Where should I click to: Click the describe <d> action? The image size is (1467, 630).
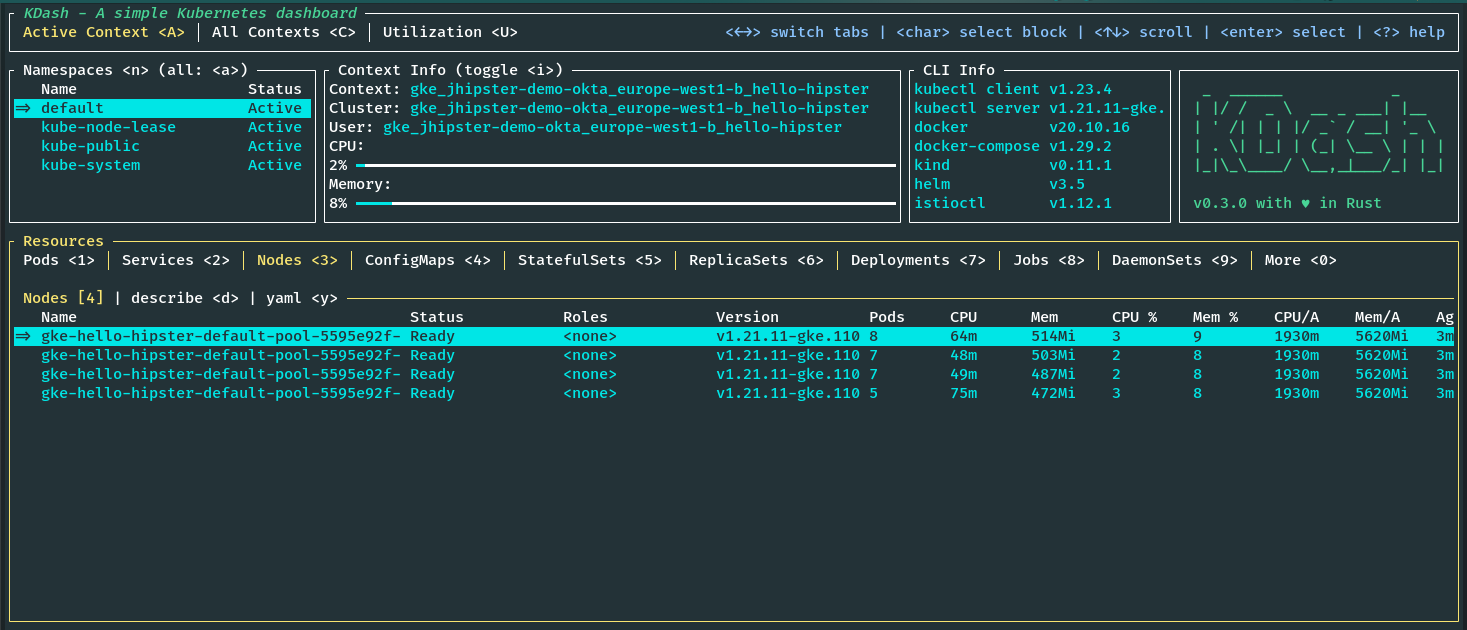click(x=184, y=298)
